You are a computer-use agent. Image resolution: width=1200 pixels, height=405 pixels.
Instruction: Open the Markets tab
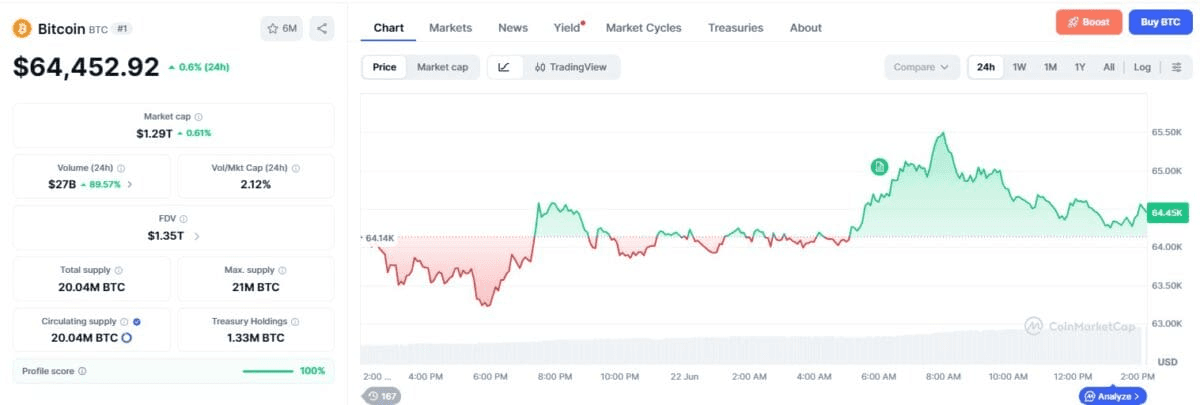pos(450,28)
